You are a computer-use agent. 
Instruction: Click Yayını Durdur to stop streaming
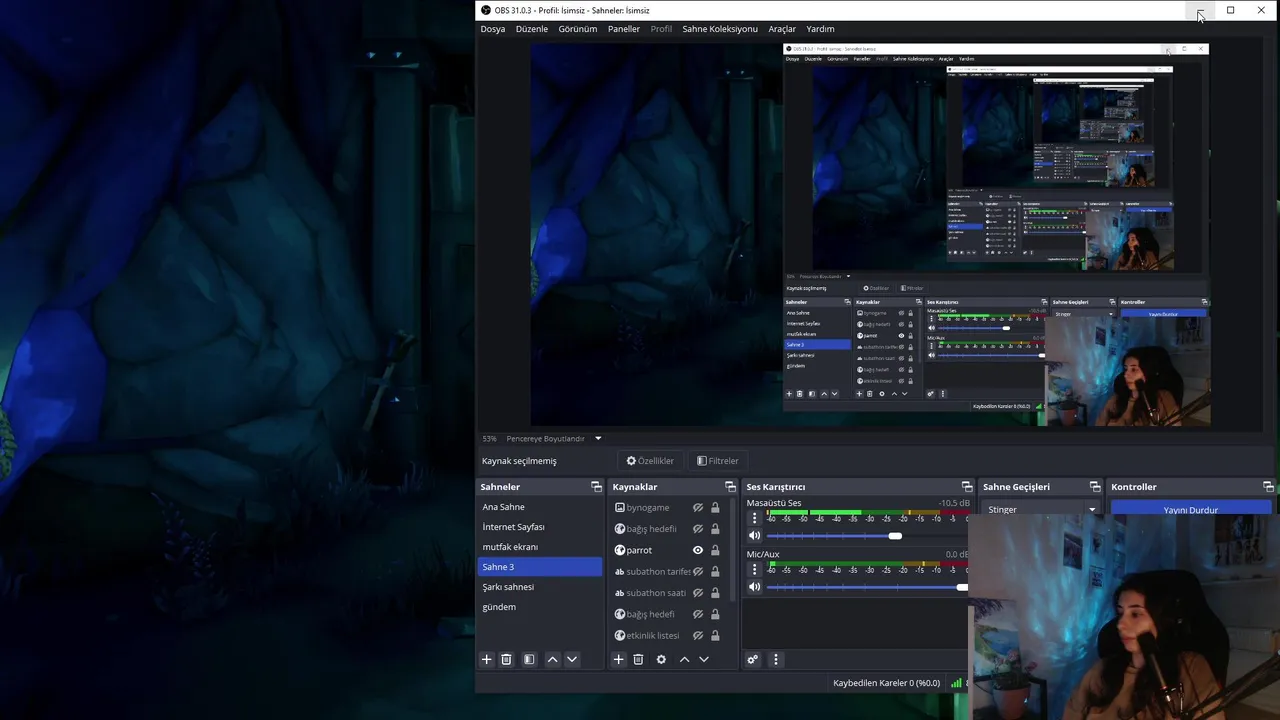[x=1191, y=510]
